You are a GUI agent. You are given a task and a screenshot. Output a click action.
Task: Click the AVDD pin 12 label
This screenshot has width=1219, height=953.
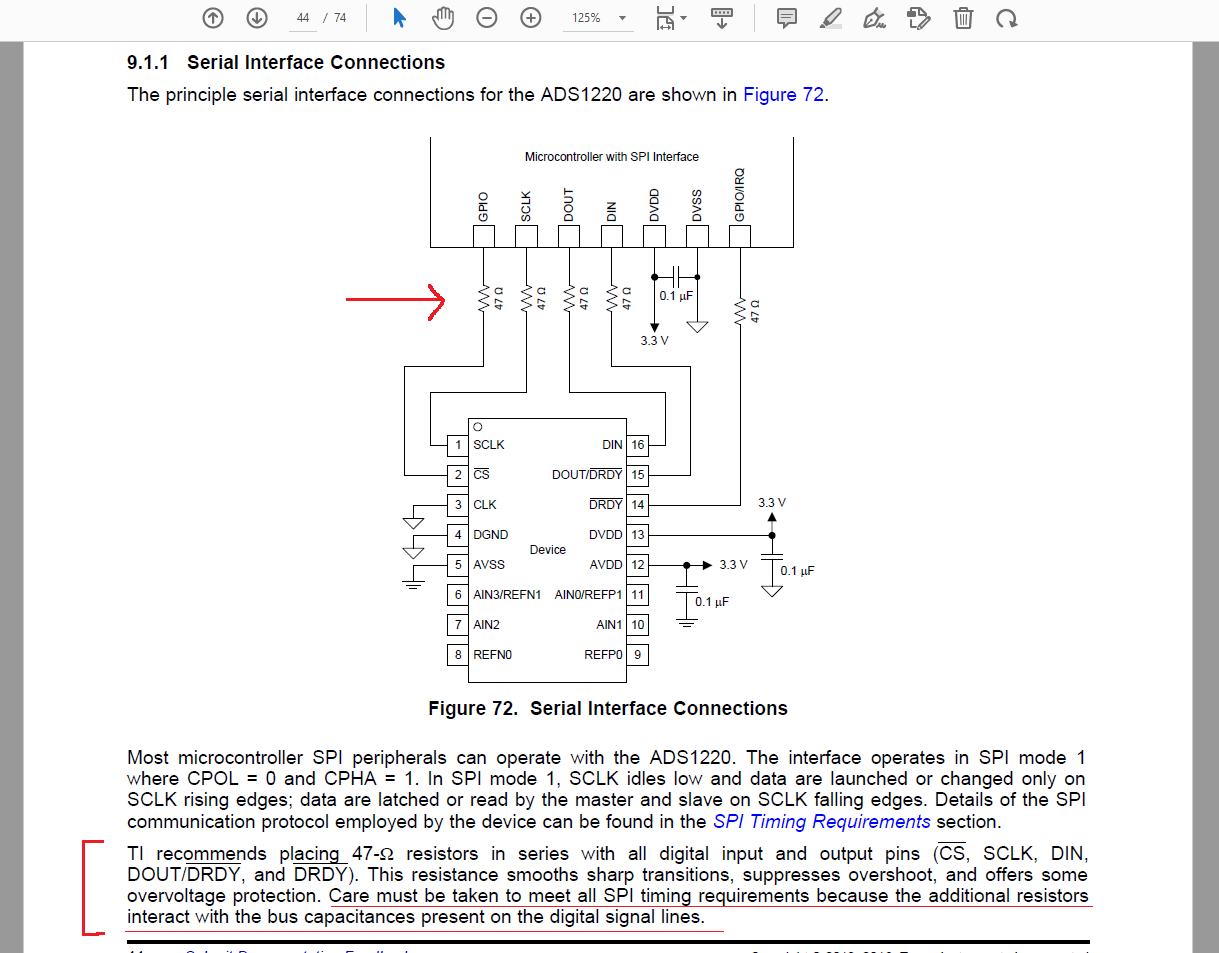click(606, 565)
